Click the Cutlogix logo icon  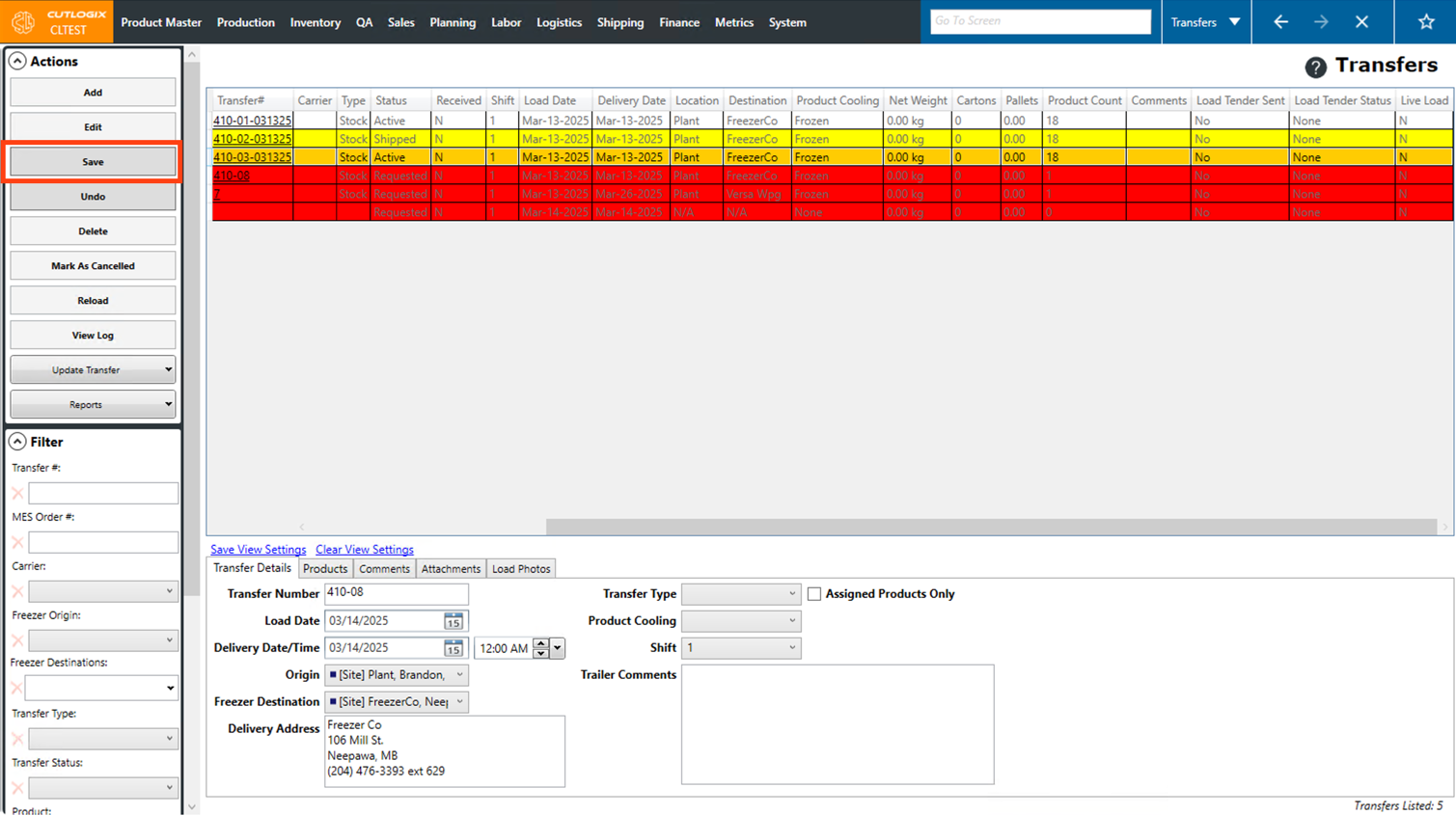23,22
